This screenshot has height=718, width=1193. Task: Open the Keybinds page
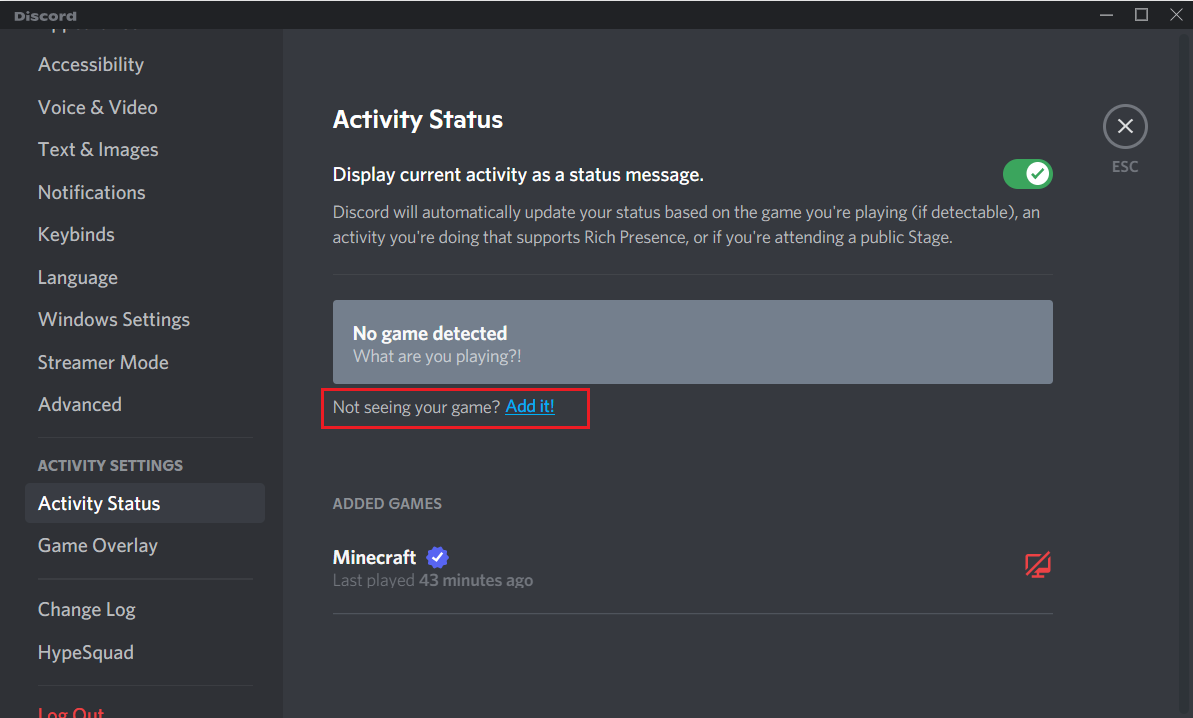[x=76, y=234]
